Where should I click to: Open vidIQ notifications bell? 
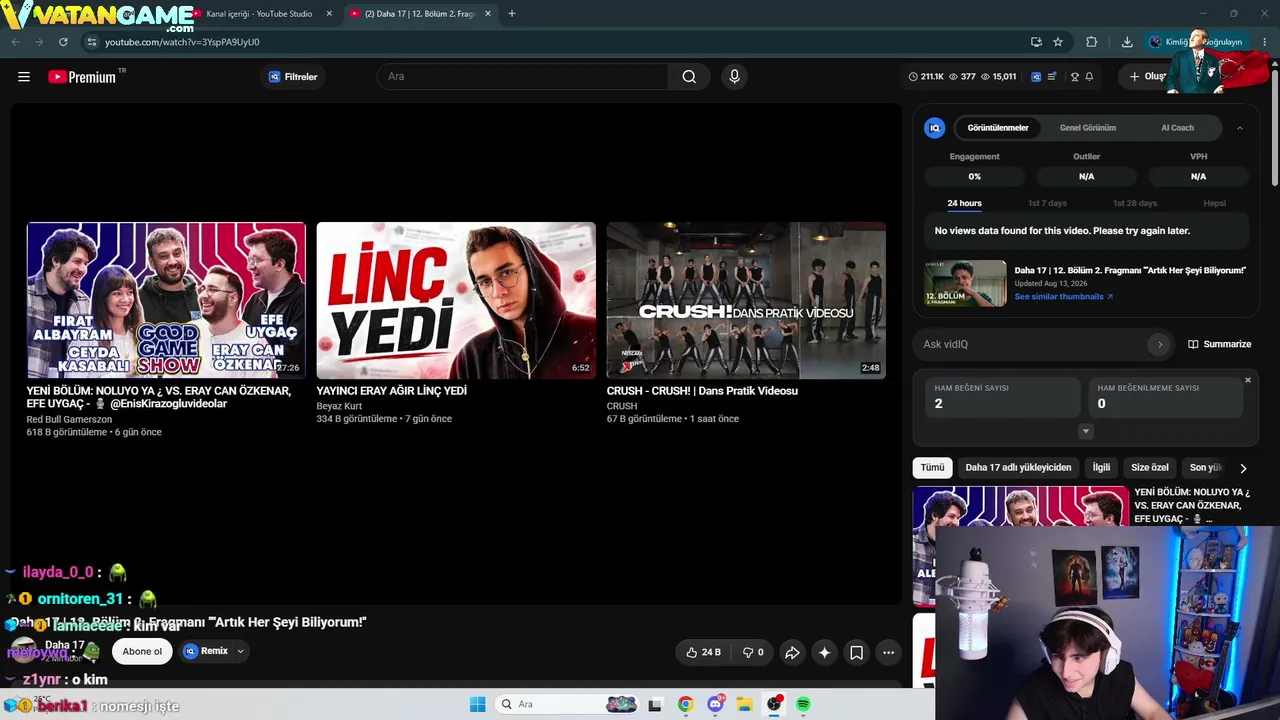click(1089, 77)
